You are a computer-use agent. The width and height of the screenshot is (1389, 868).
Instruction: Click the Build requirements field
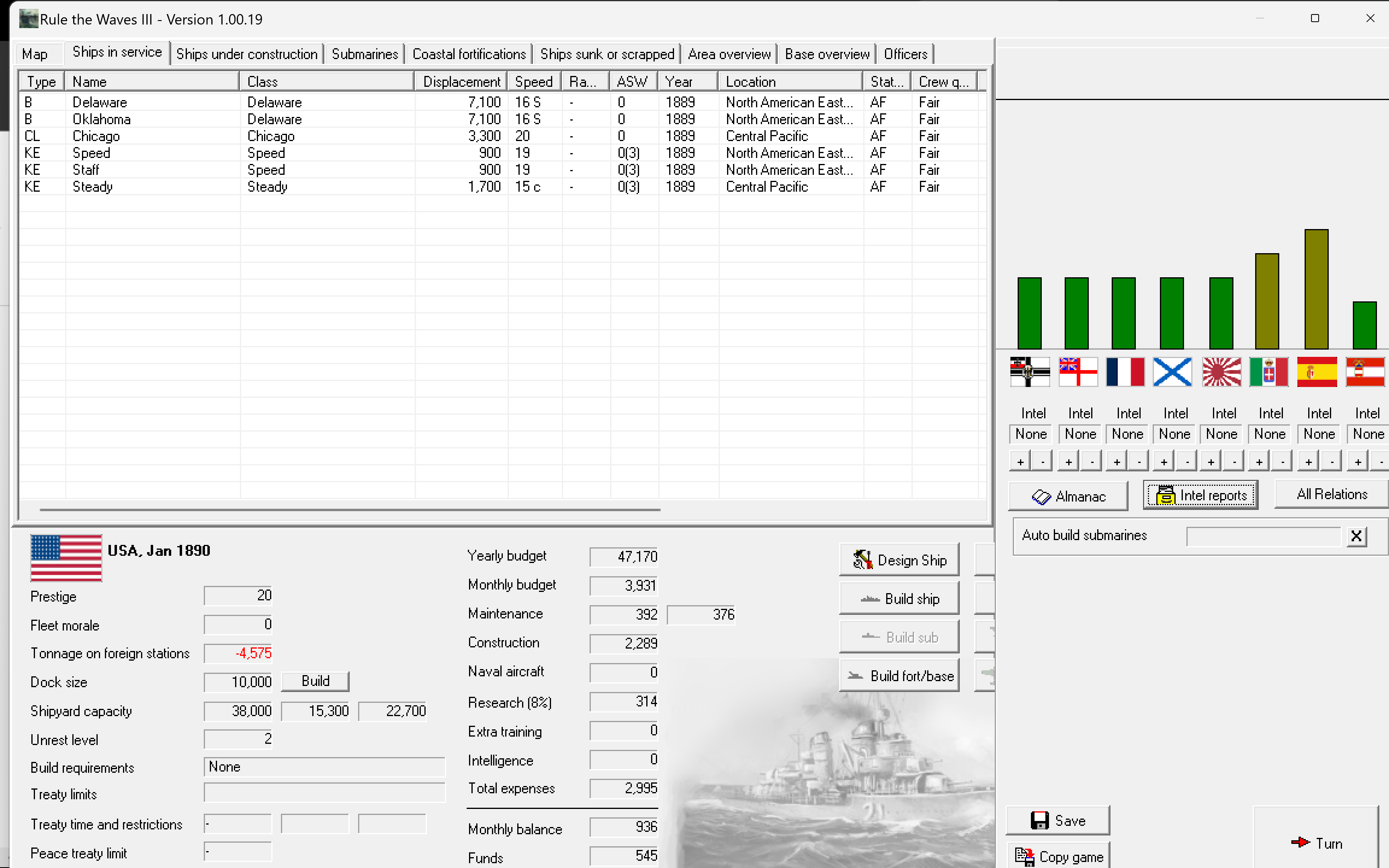(324, 767)
